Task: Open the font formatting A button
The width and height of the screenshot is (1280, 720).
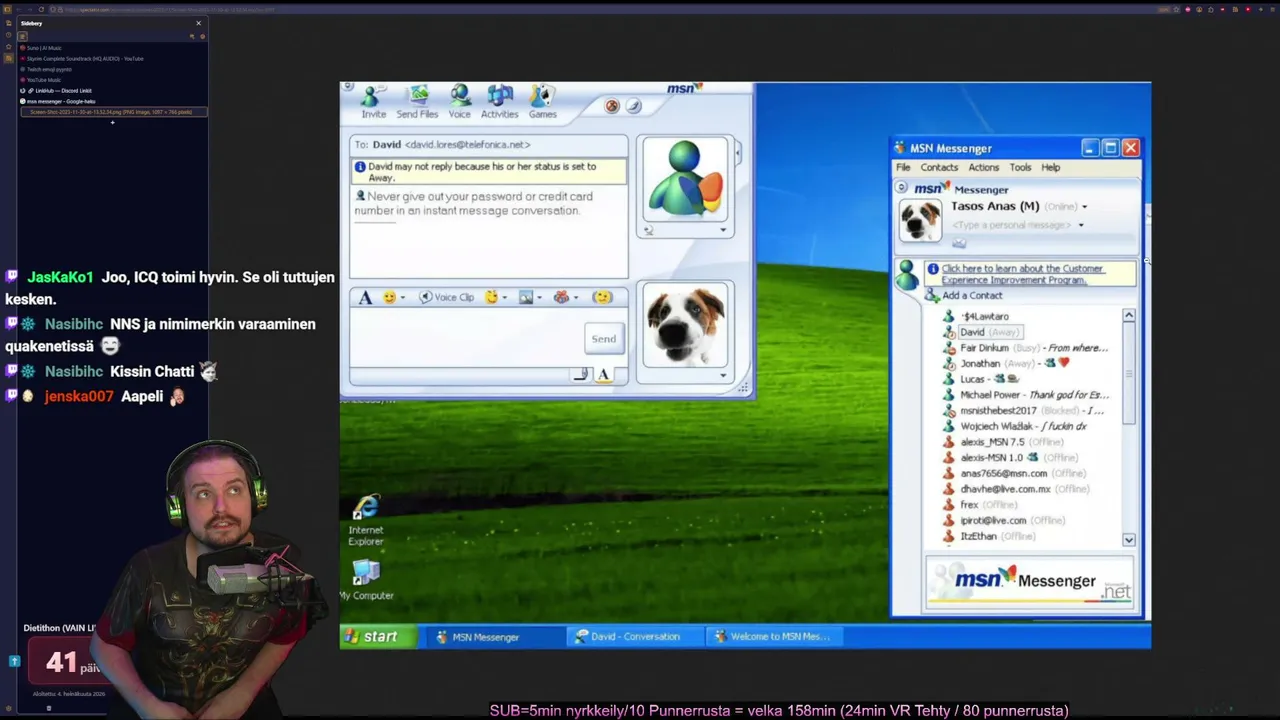Action: click(x=365, y=297)
